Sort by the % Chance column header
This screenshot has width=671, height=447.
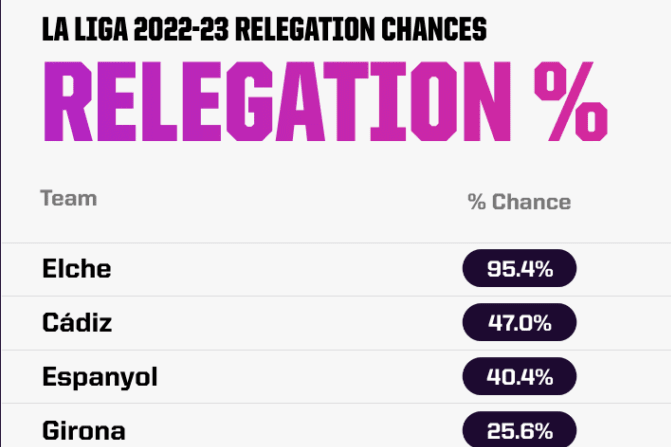click(x=519, y=202)
